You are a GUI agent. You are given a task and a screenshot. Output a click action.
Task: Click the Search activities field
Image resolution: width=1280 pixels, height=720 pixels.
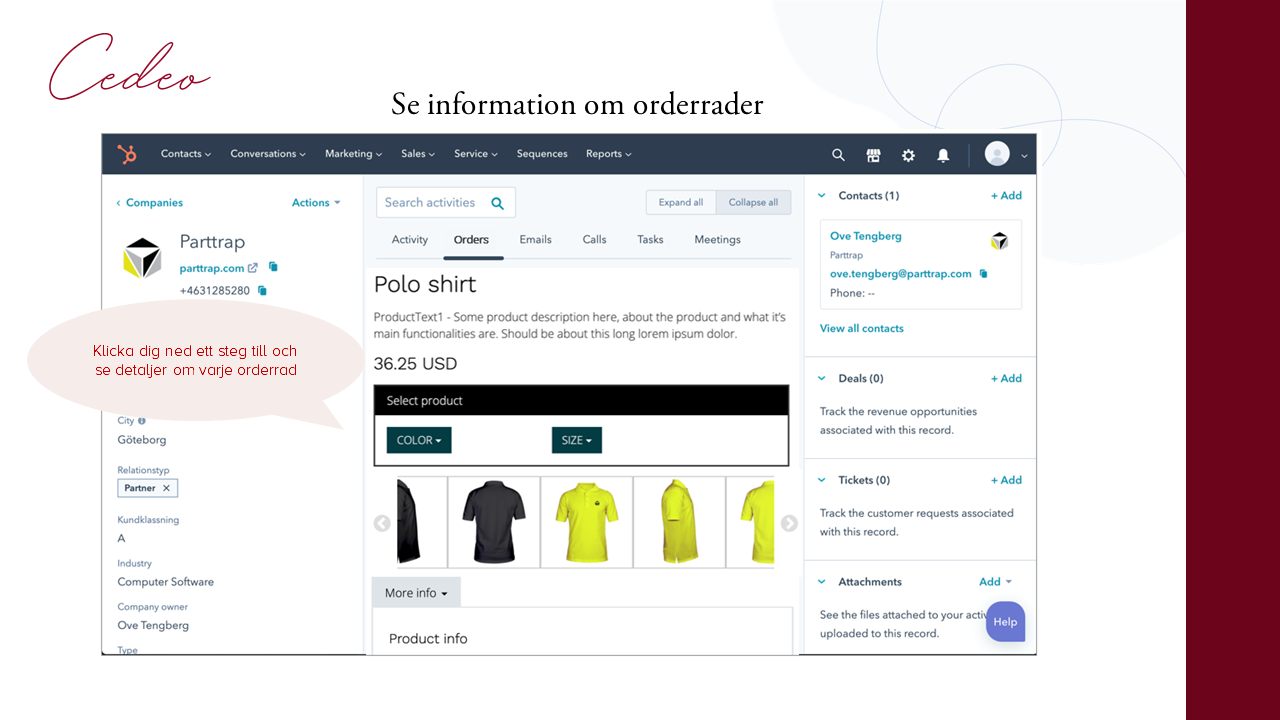click(446, 203)
